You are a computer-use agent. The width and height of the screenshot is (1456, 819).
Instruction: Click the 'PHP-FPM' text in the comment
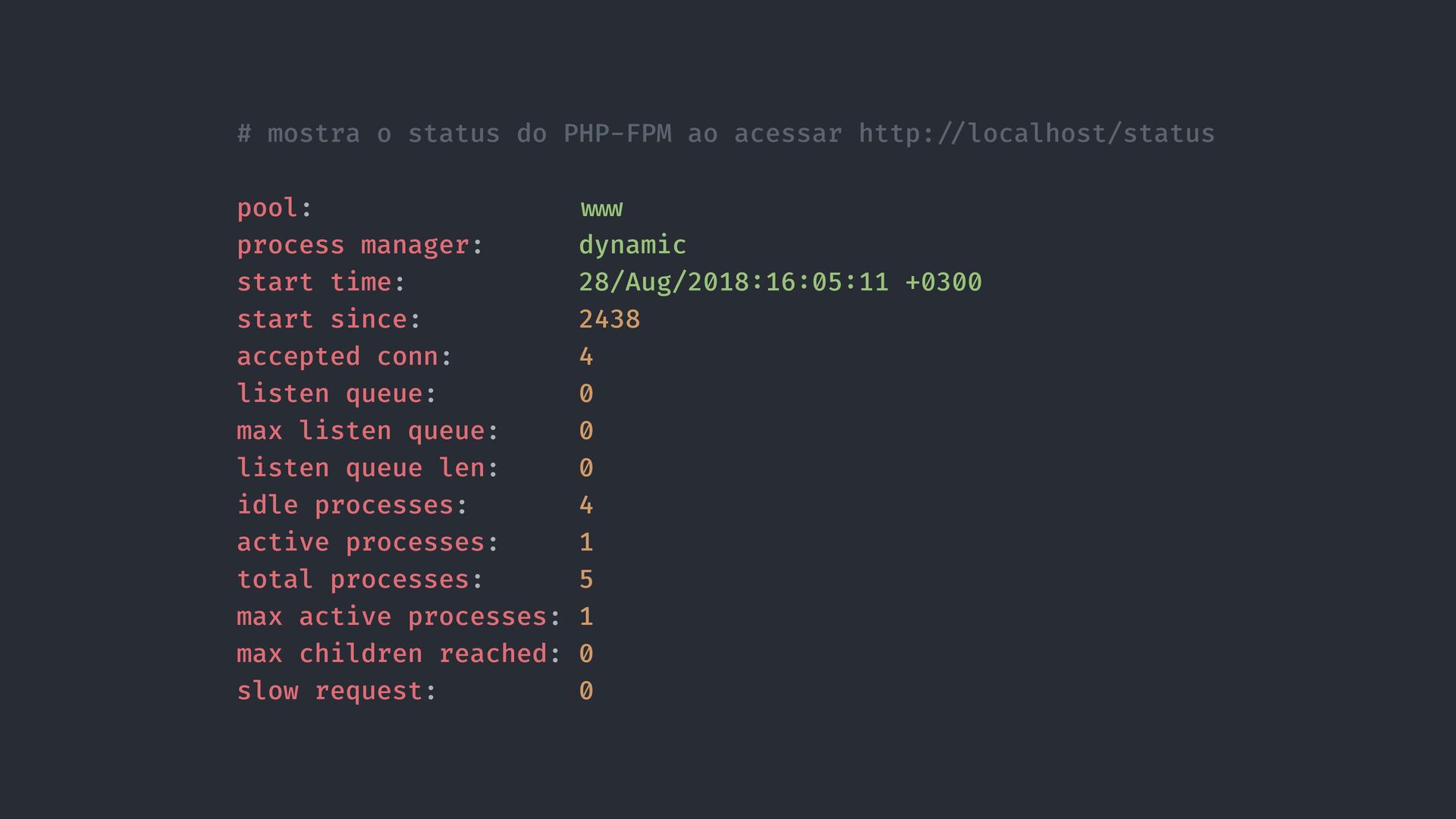click(617, 133)
